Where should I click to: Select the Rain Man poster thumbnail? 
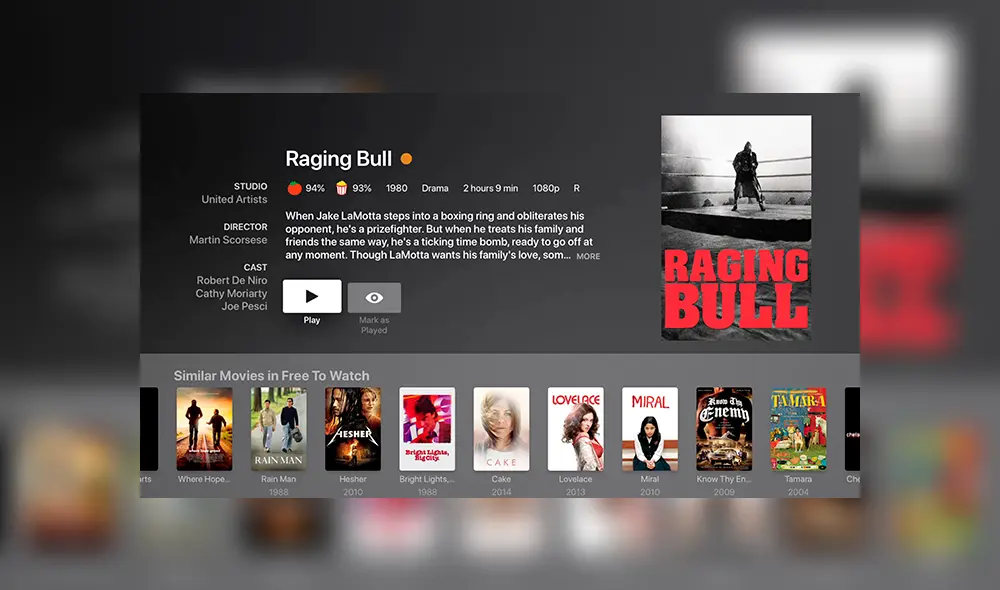[279, 428]
